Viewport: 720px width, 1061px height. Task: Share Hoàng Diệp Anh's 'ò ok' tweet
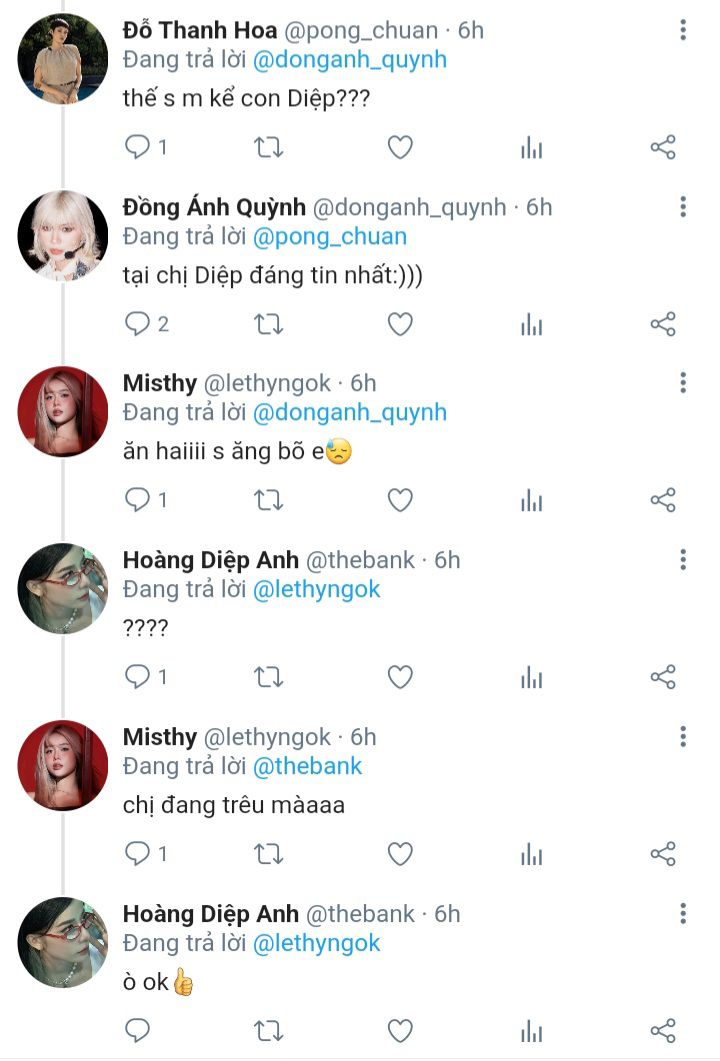[x=663, y=1030]
